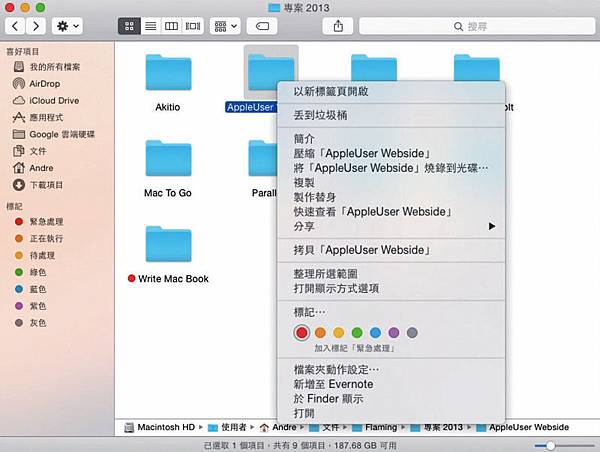Click the 專案 2013 window title
Image resolution: width=600 pixels, height=452 pixels.
[x=299, y=8]
